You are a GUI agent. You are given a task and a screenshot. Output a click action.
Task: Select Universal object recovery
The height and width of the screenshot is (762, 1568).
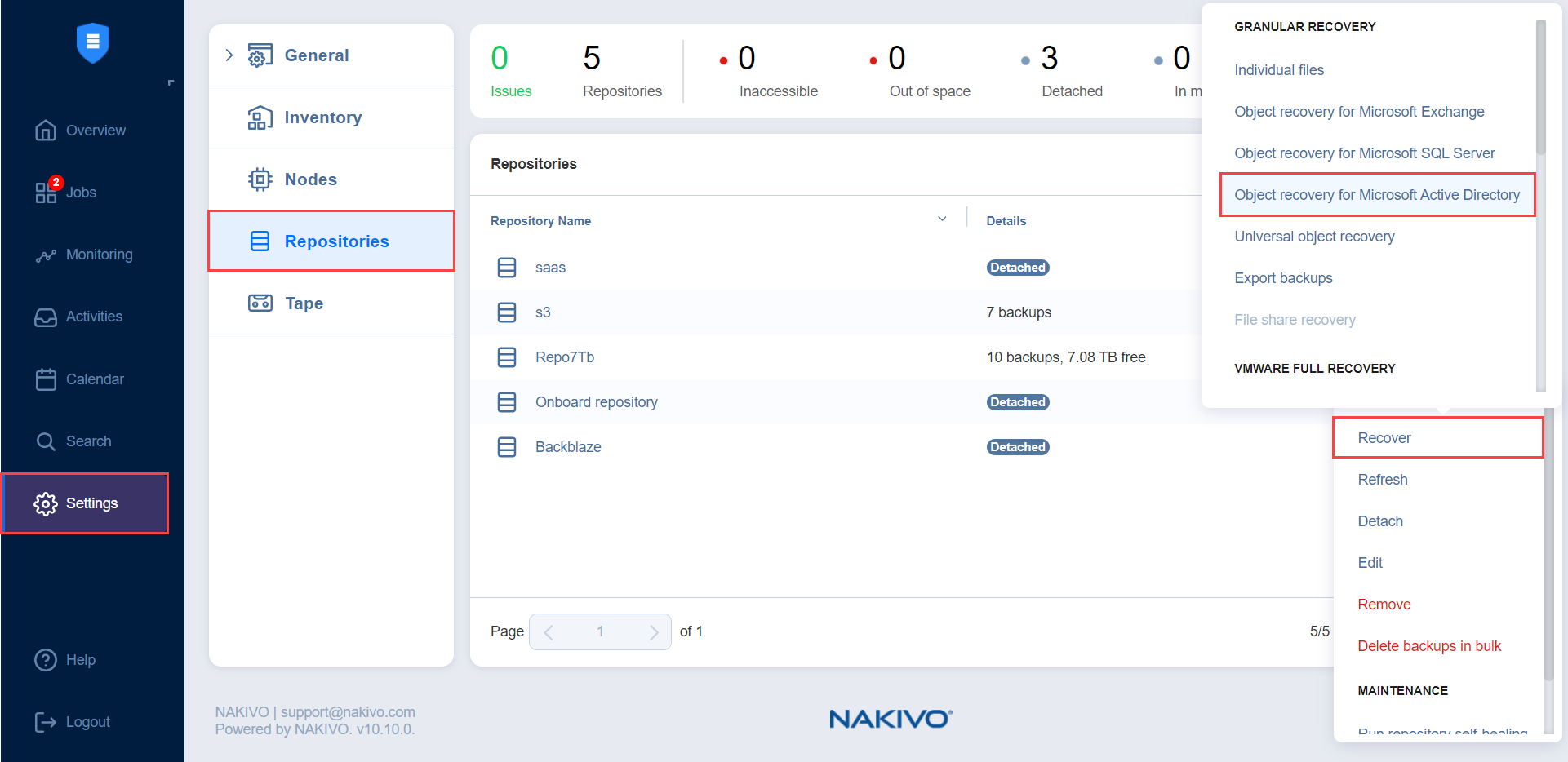(x=1314, y=237)
